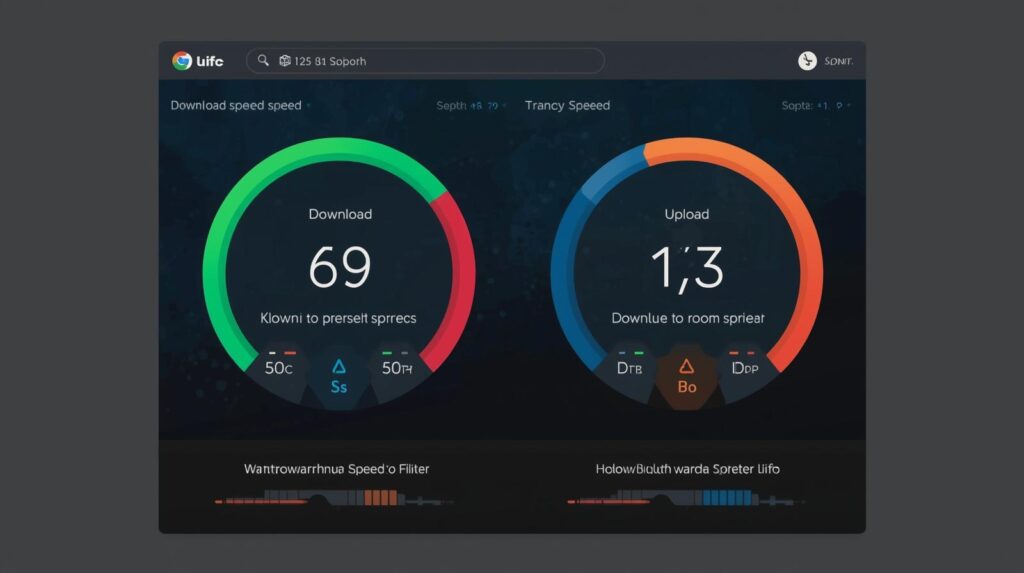Toggle the DTB indicator under Upload gauge
The width and height of the screenshot is (1024, 573).
pyautogui.click(x=629, y=367)
